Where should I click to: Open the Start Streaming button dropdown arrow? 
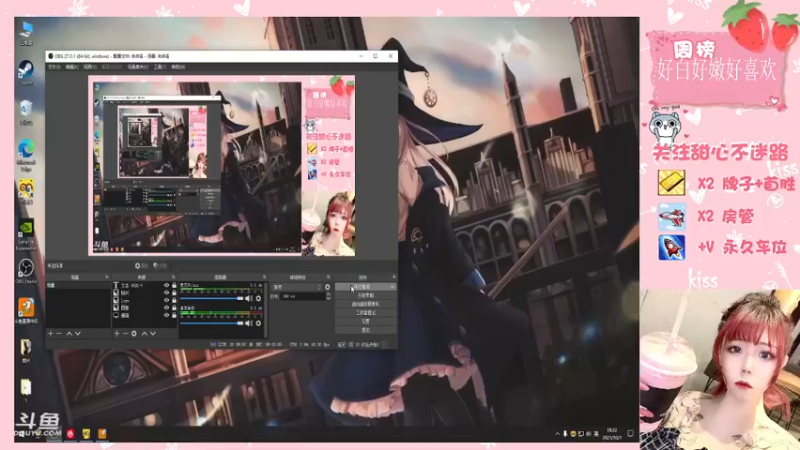(x=393, y=287)
